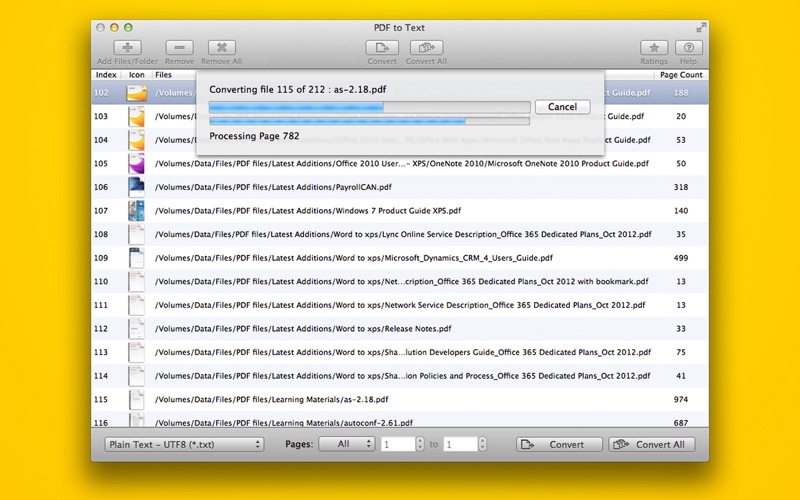Click the Convert icon in the top toolbar

pyautogui.click(x=381, y=48)
